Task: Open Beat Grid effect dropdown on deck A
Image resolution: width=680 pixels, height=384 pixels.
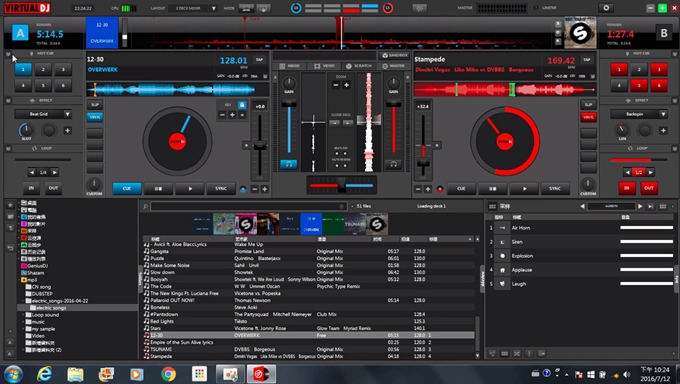Action: (x=67, y=114)
